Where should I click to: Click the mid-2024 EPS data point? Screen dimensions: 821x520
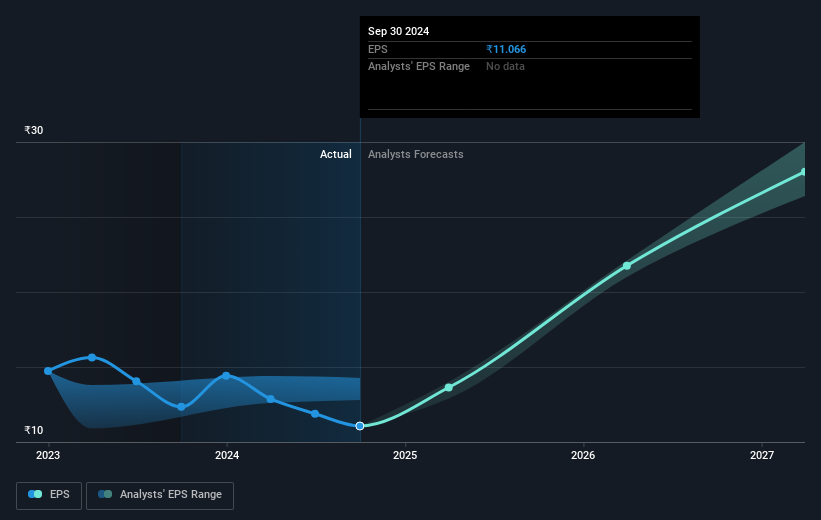315,414
